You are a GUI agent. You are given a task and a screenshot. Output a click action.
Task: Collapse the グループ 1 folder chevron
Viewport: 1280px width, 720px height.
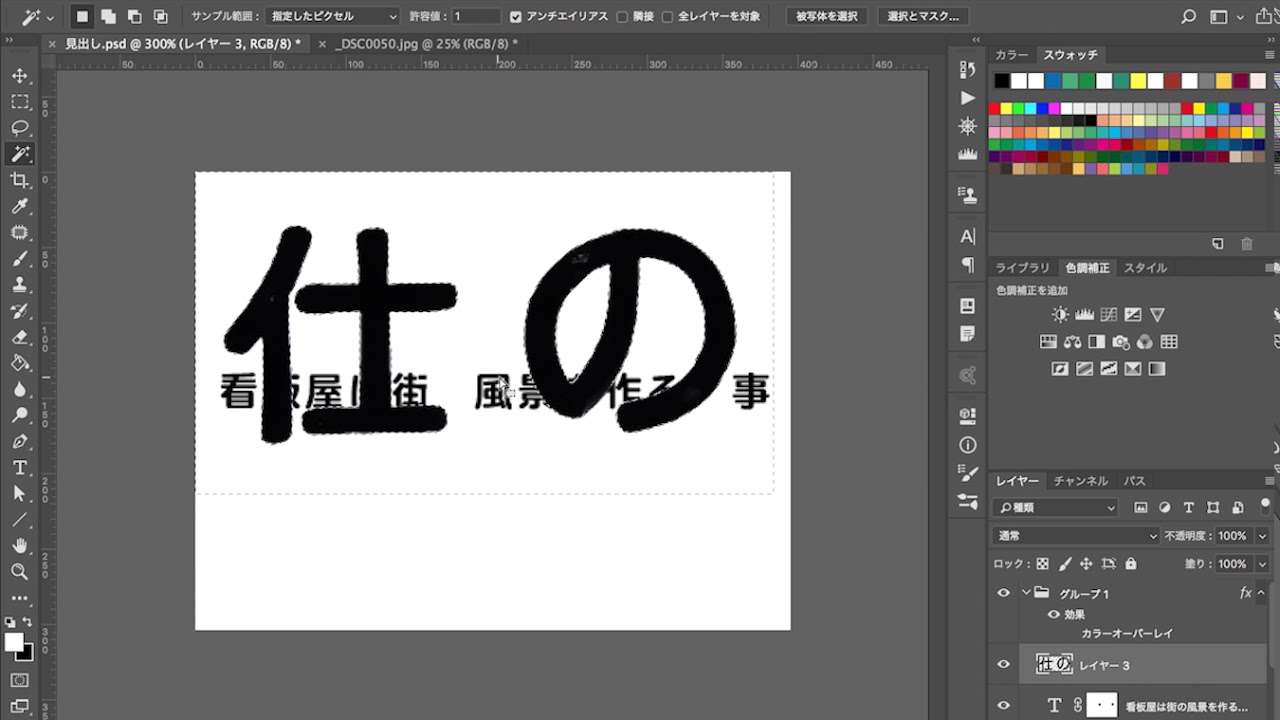(1026, 593)
